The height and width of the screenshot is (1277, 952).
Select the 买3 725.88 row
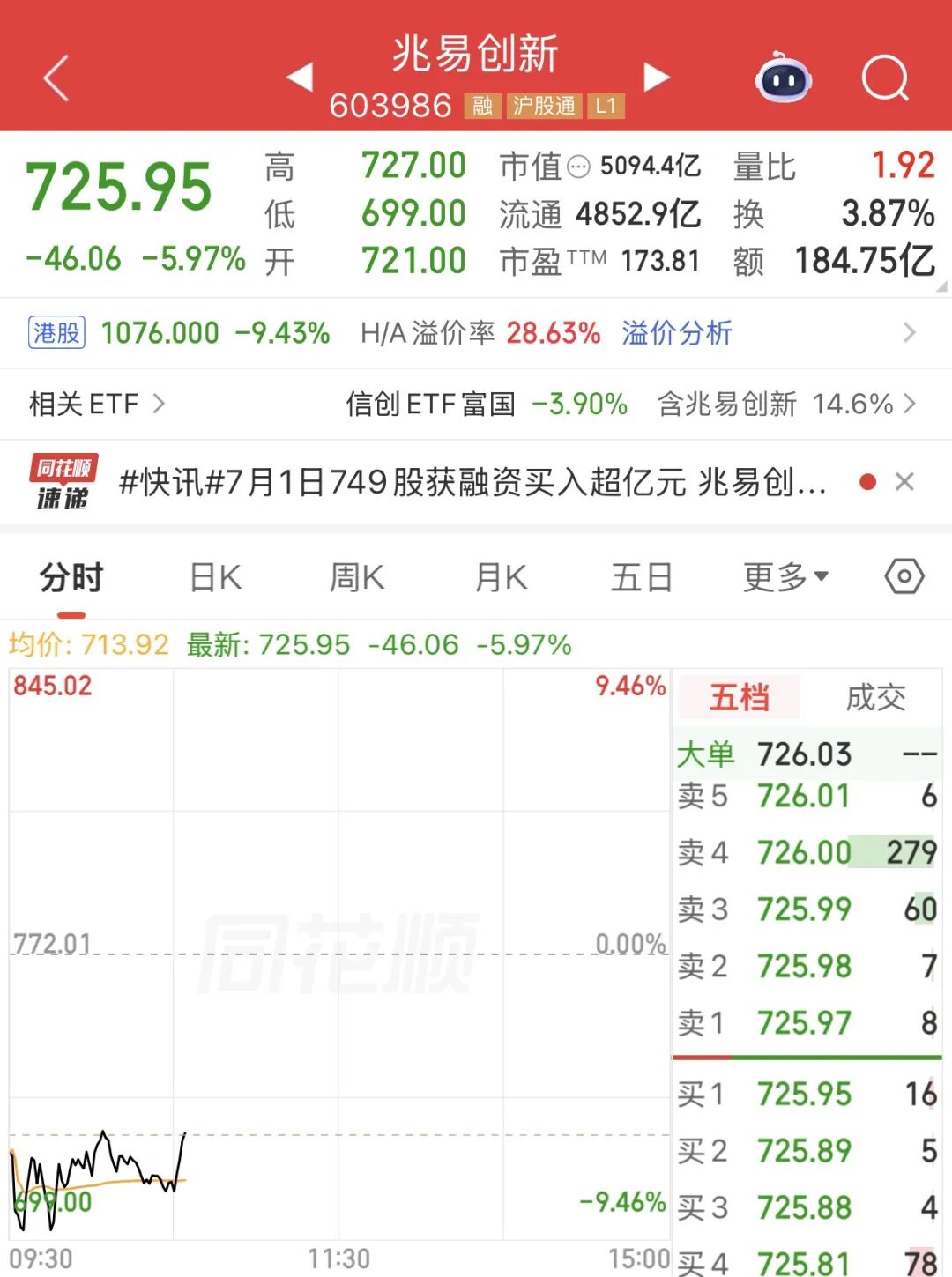pos(807,1206)
